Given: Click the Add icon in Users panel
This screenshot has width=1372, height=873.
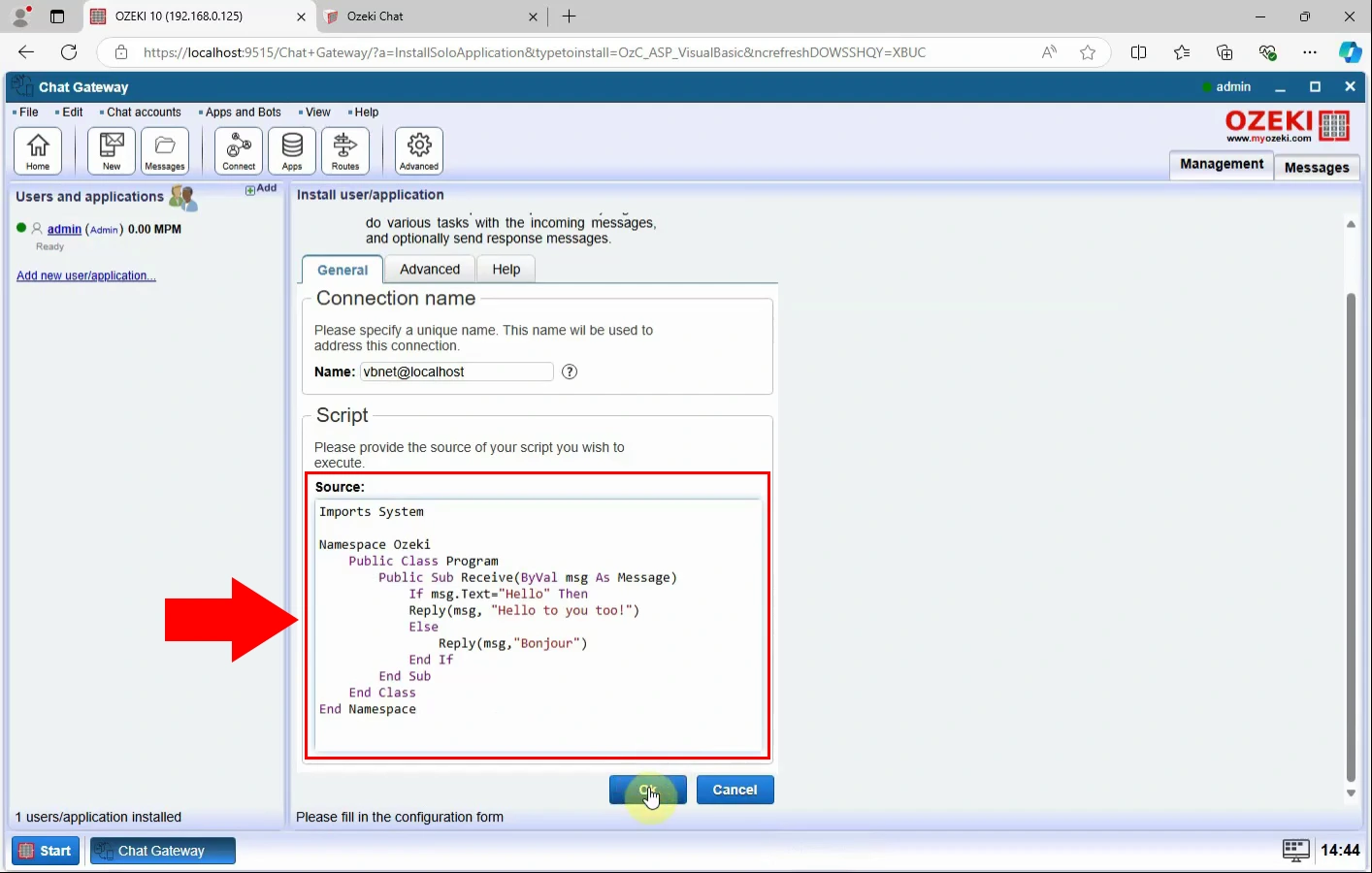Looking at the screenshot, I should click(261, 189).
